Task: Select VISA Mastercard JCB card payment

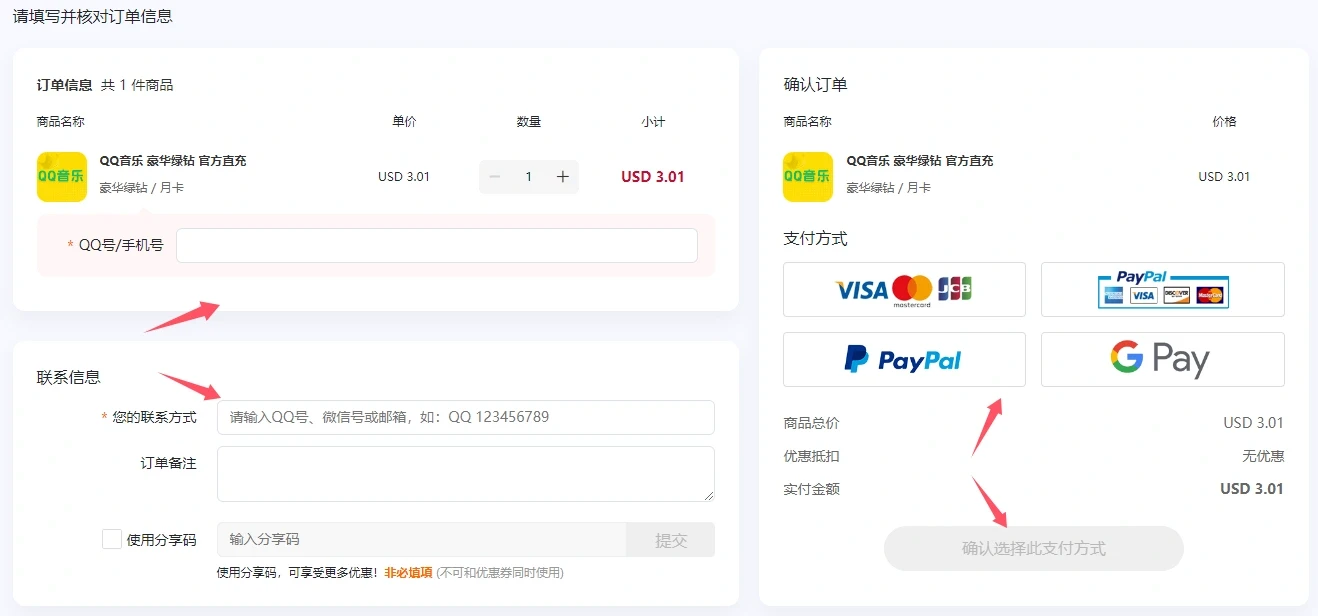Action: coord(904,290)
